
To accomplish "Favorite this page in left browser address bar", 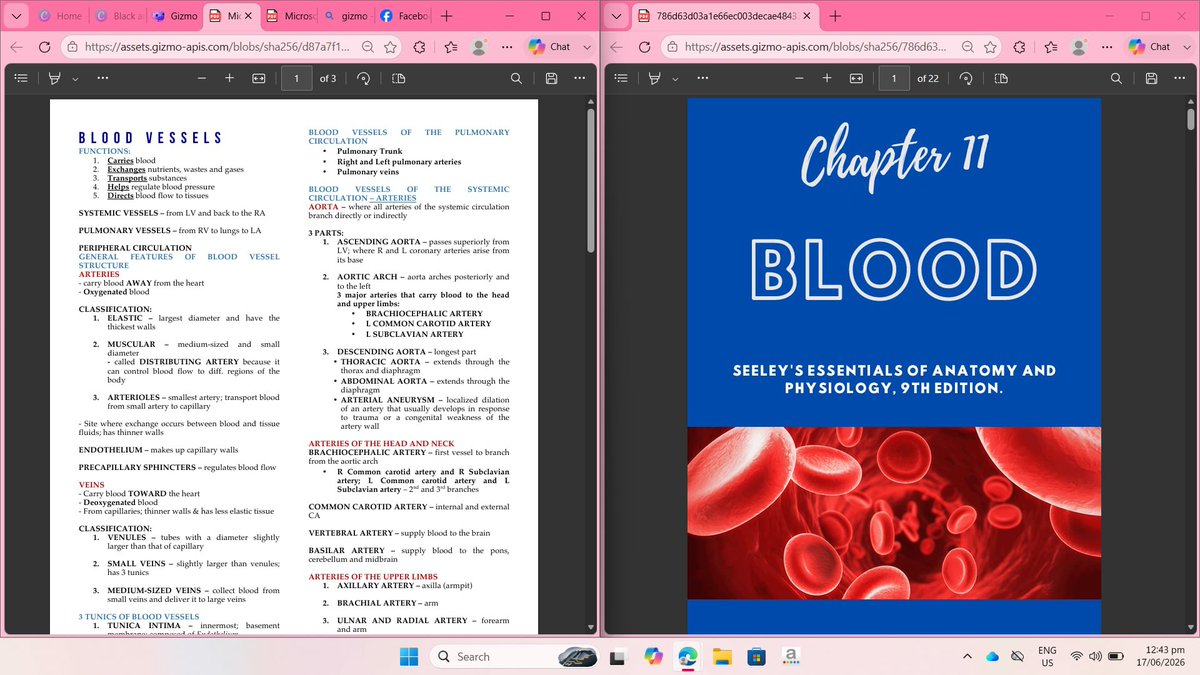I will pos(390,47).
